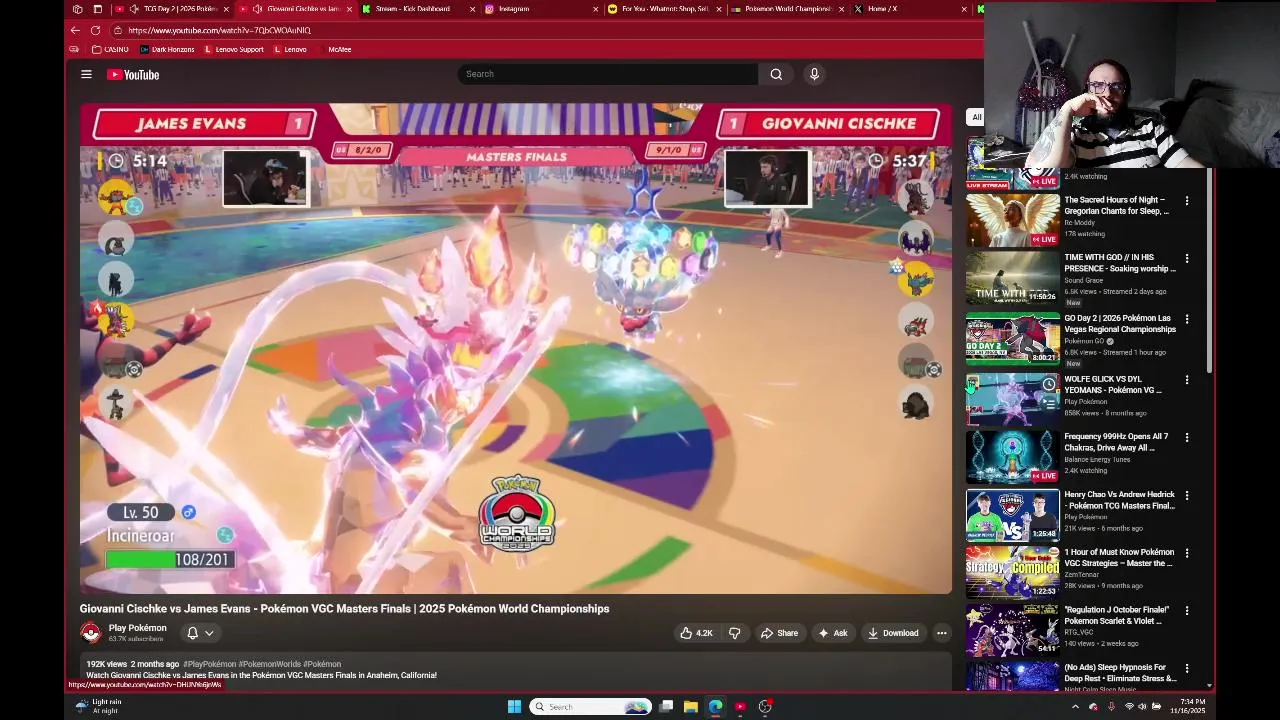Viewport: 1280px width, 720px height.
Task: Open options for GO Day 2 video
Action: 1187,319
